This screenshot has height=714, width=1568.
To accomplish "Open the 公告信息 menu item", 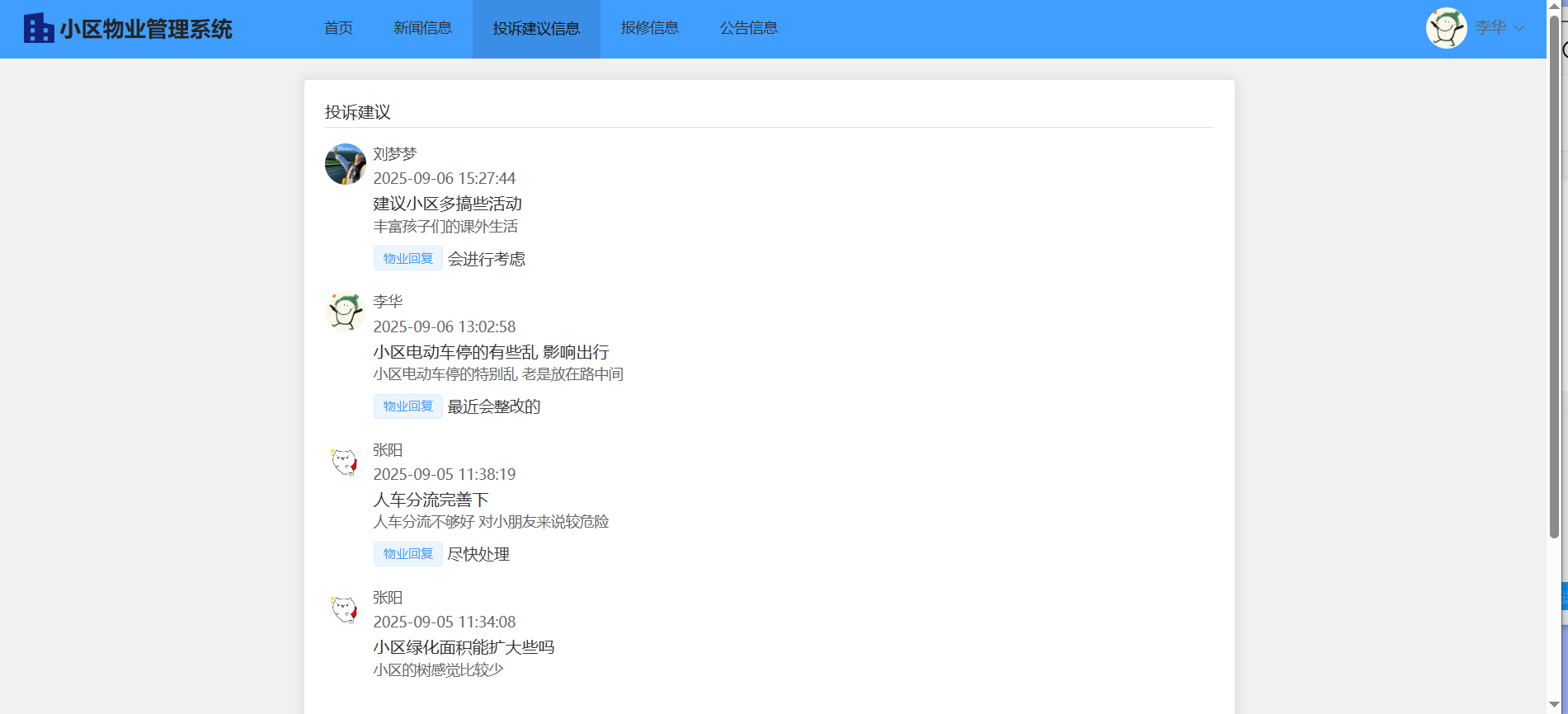I will point(749,28).
